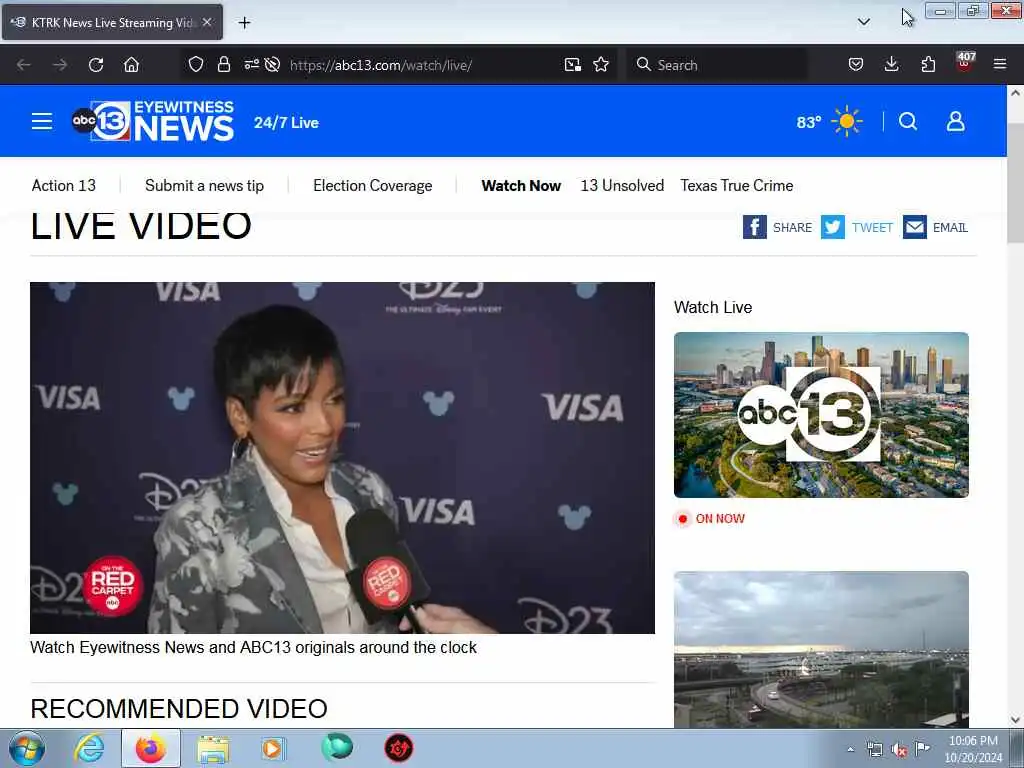Open the Firefox application menu

[1000, 64]
